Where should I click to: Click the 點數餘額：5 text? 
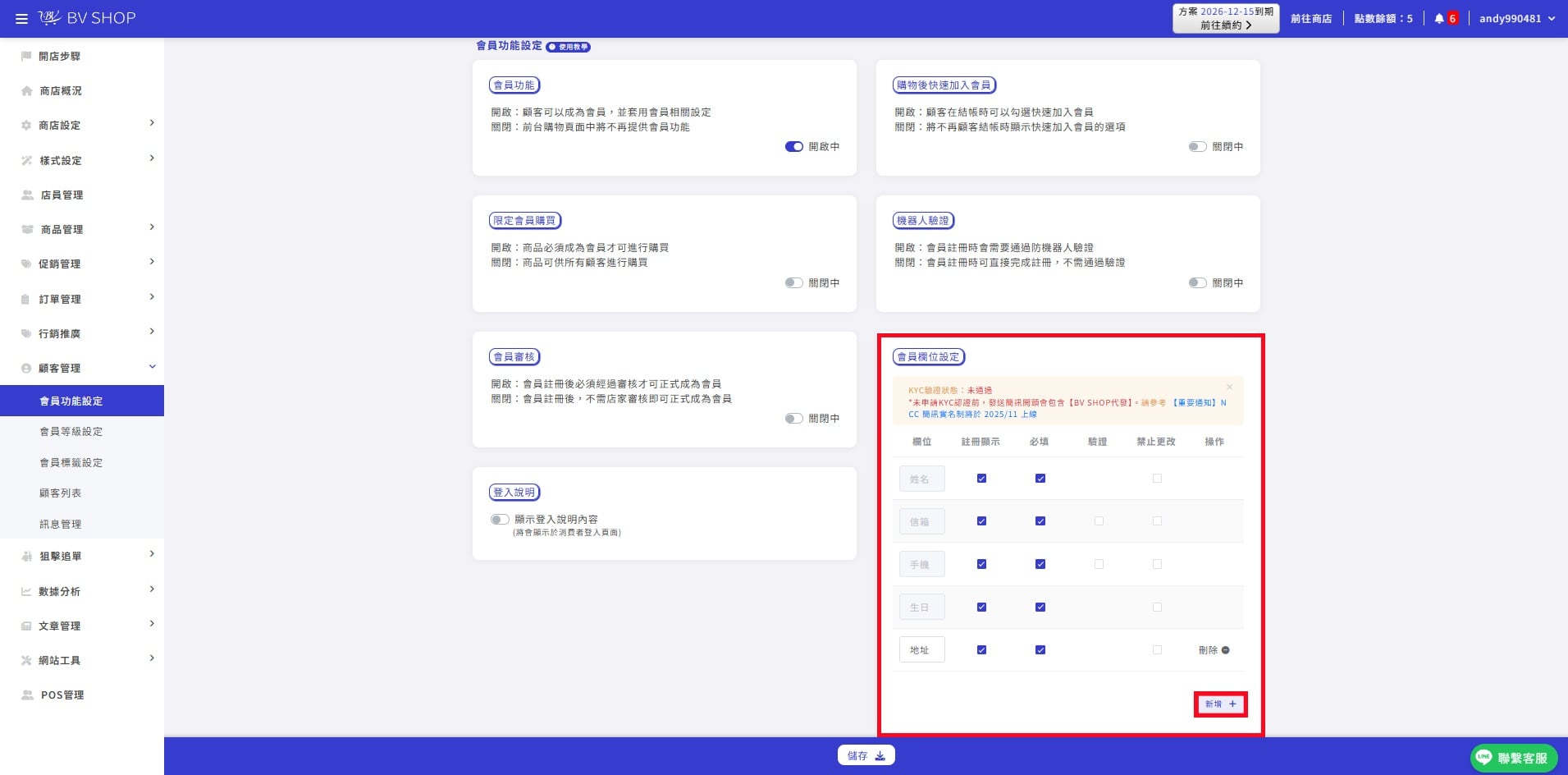1383,18
